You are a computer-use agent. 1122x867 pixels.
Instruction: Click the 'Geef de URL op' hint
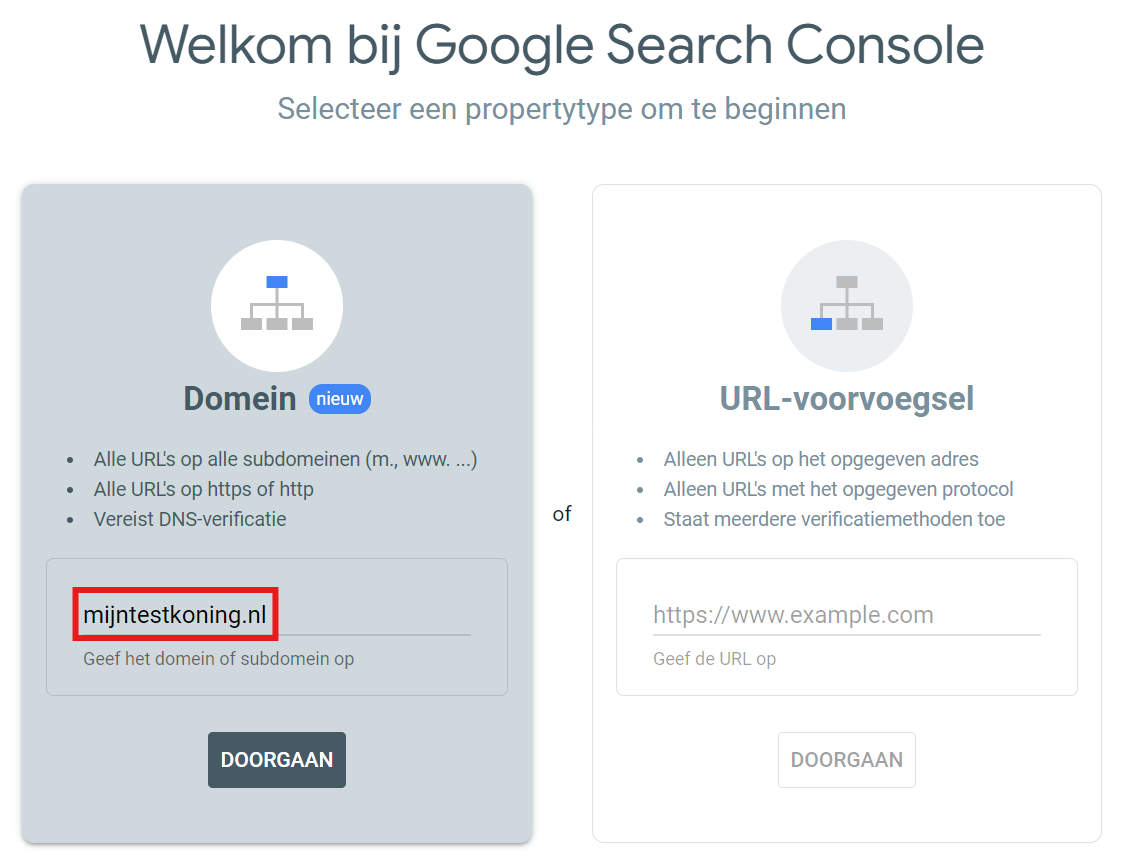(714, 659)
